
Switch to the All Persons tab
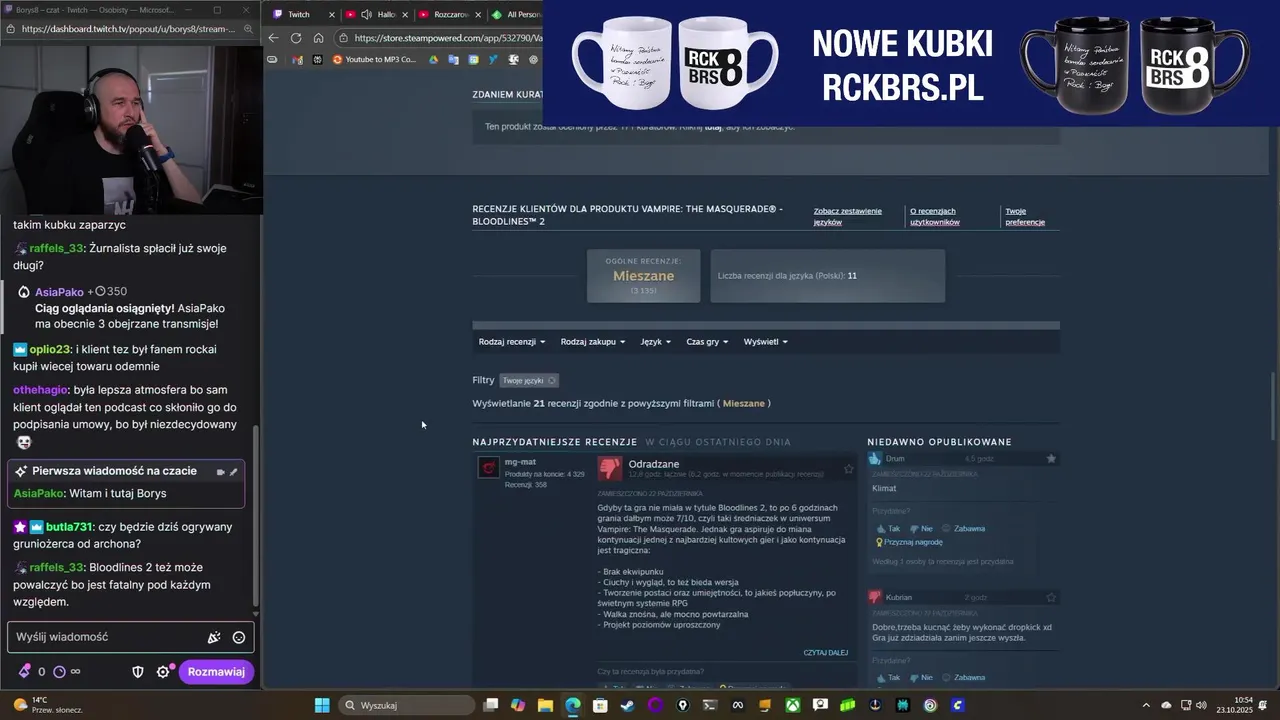pos(515,15)
